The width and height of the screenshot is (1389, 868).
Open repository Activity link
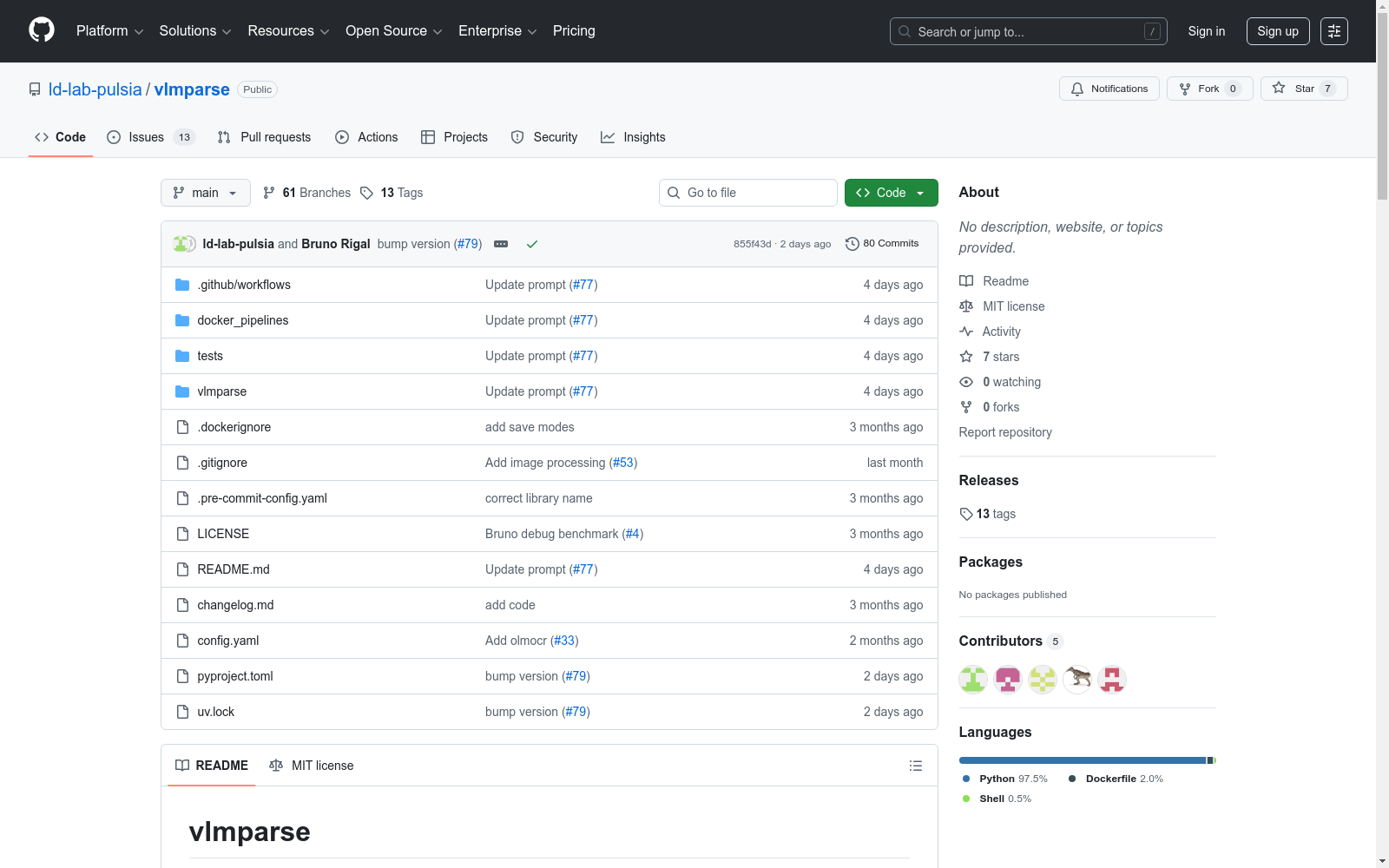point(991,332)
